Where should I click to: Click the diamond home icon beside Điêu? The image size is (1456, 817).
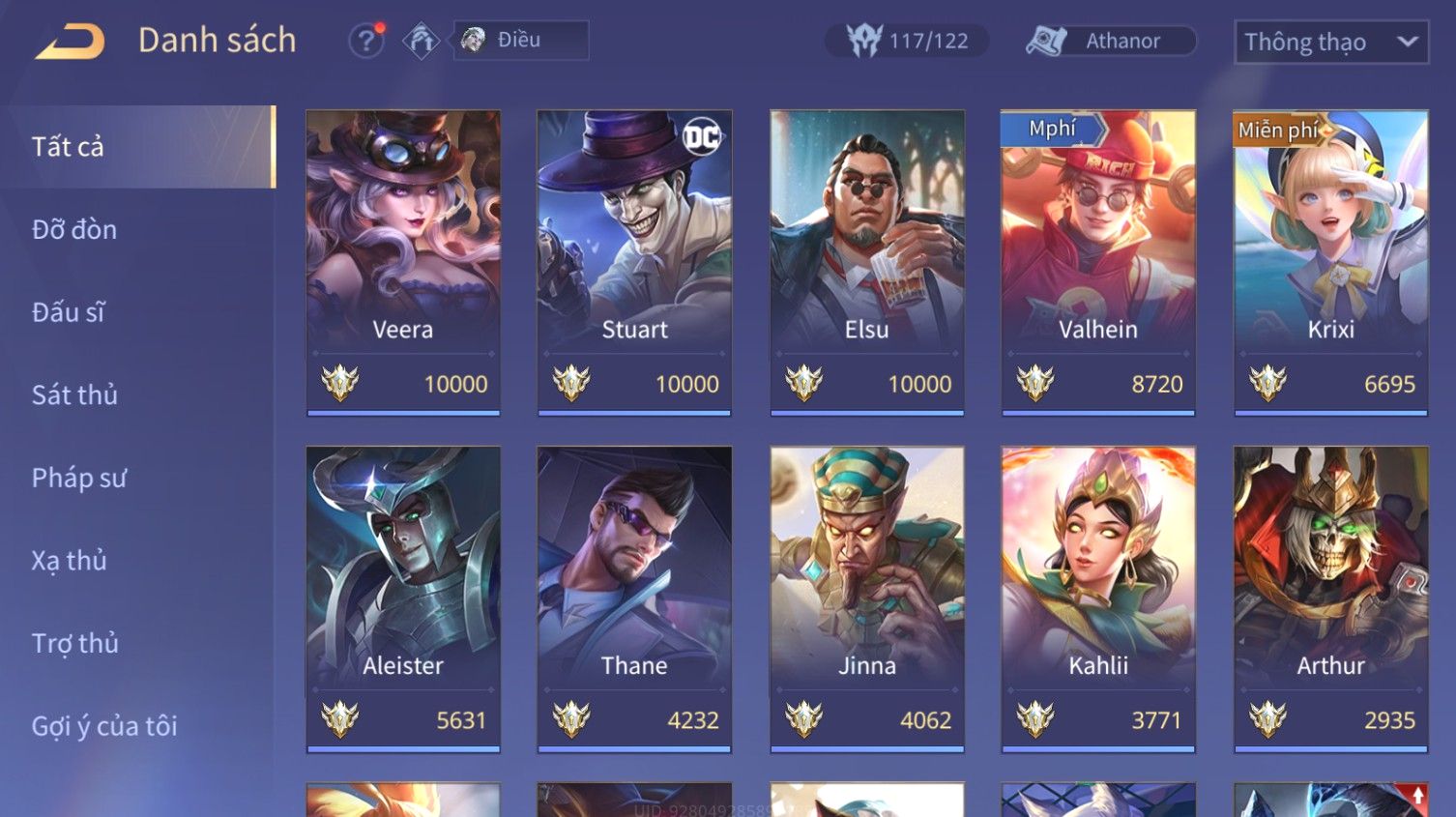(x=421, y=41)
